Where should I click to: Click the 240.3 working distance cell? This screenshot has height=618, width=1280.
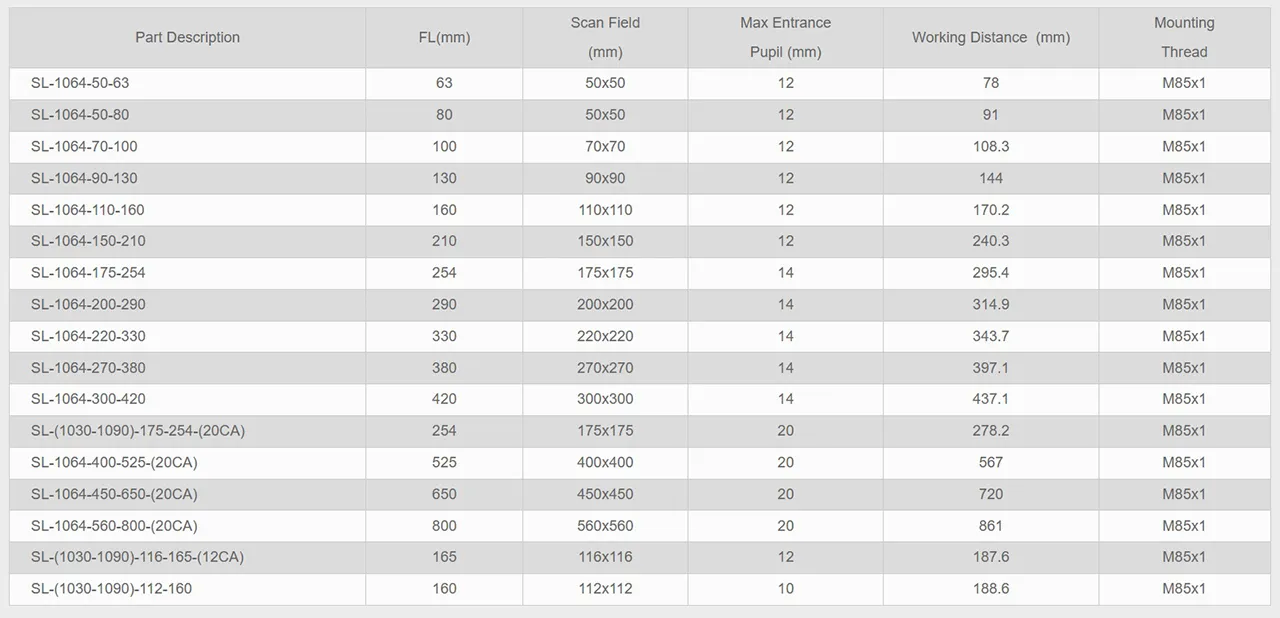[x=990, y=241]
